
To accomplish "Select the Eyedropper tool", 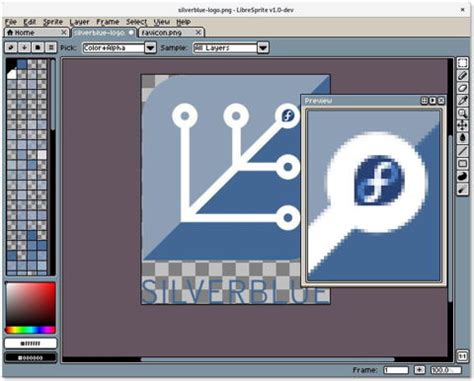I will click(x=462, y=101).
